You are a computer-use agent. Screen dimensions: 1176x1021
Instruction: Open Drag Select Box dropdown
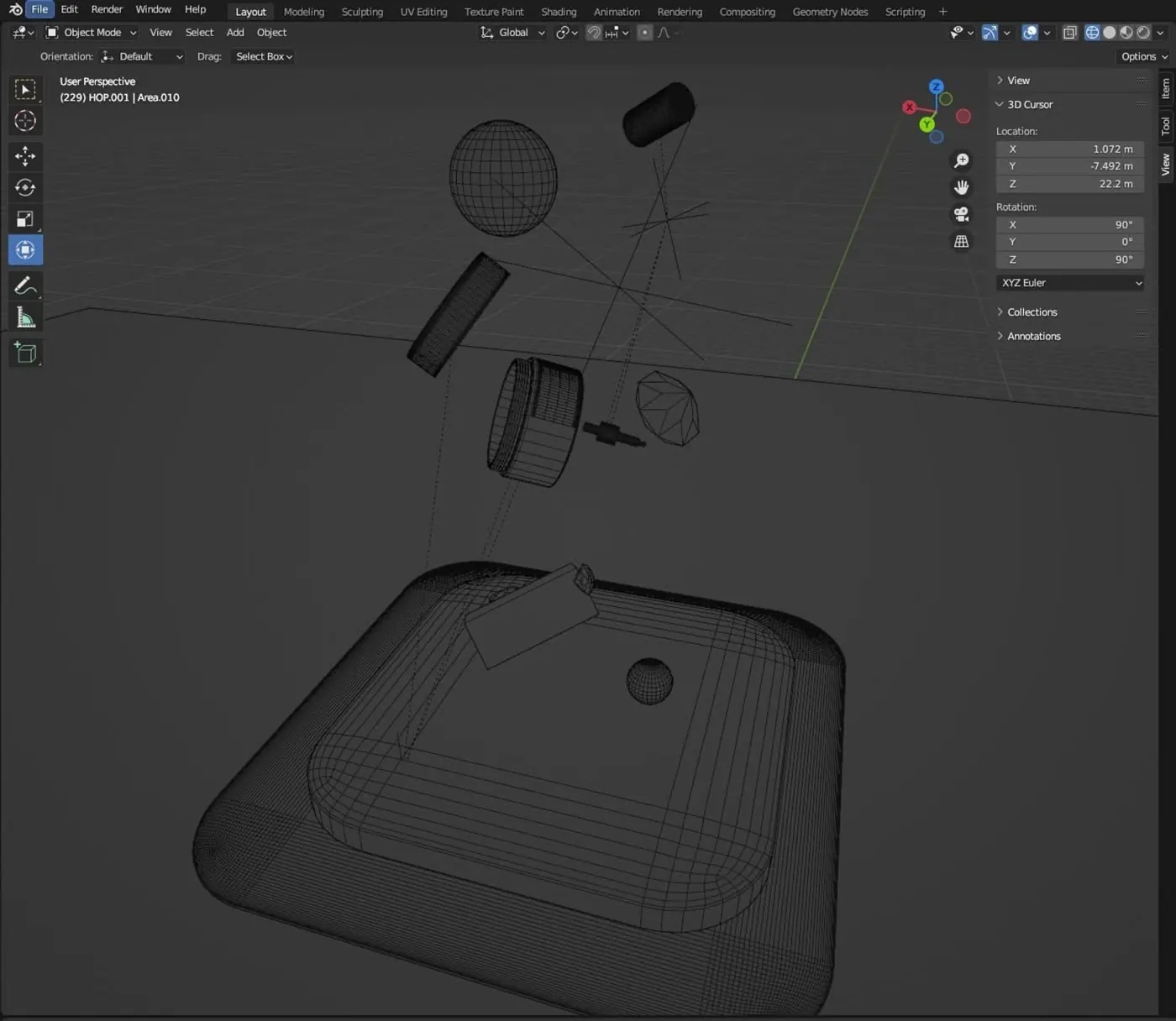coord(264,56)
